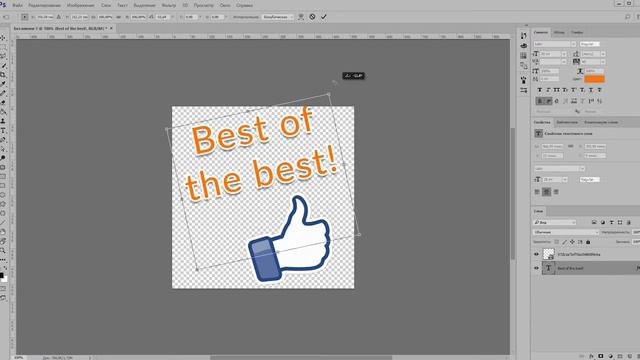Switch to the Глифы tab
This screenshot has height=360, width=640.
click(577, 32)
